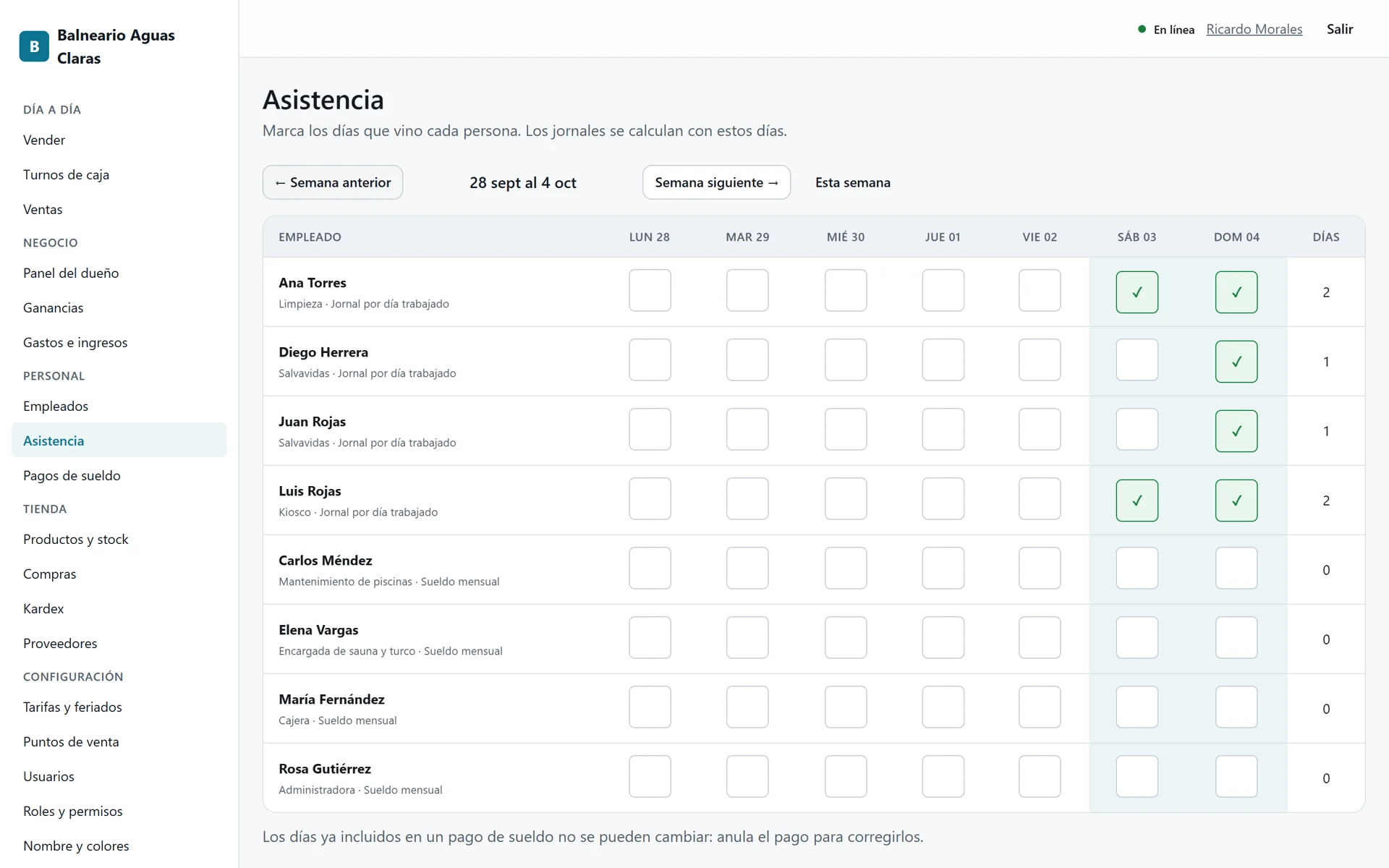1389x868 pixels.
Task: Check Carlos Méndez Monday 28 box
Action: [650, 569]
